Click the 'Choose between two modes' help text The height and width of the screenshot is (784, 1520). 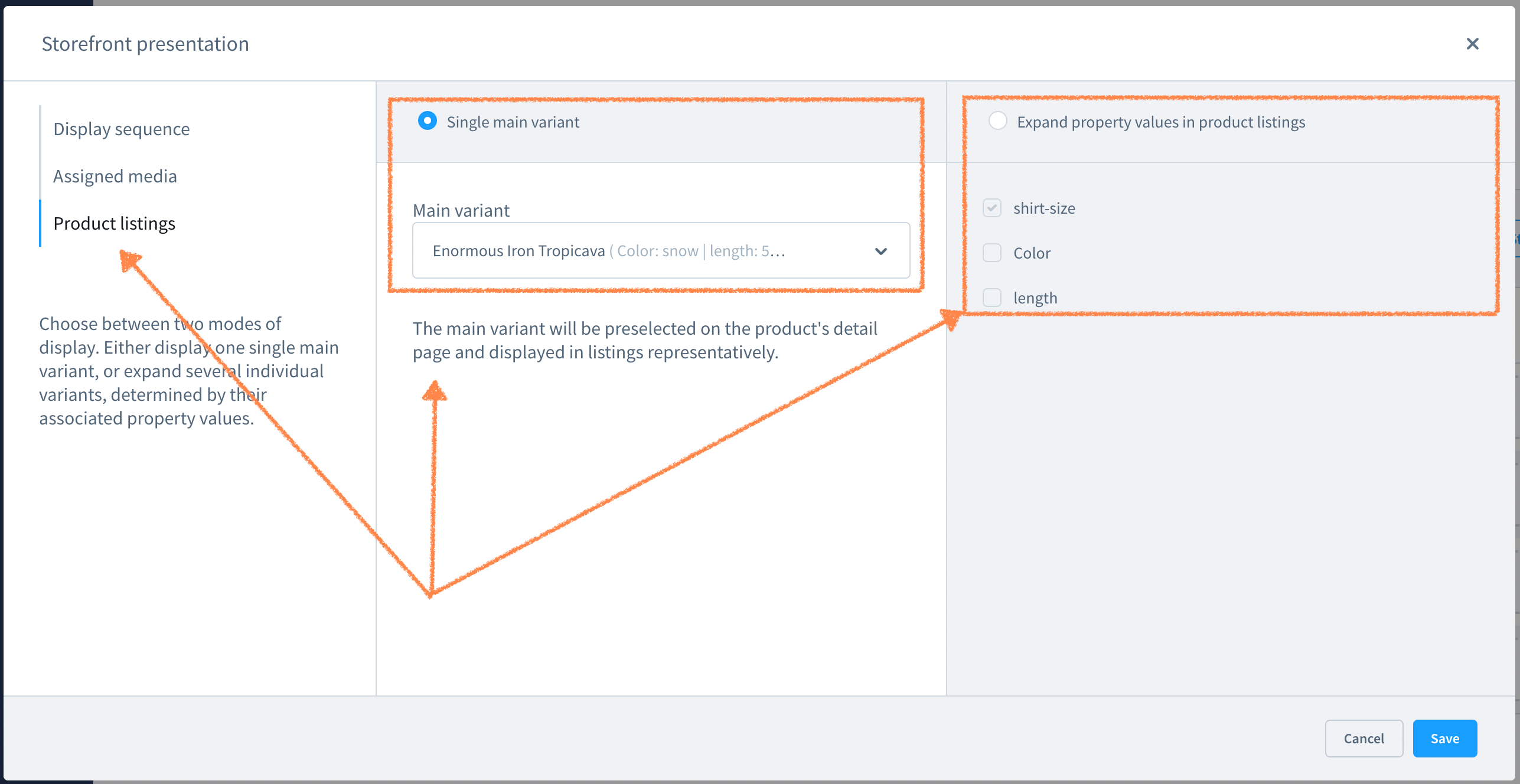pos(189,371)
